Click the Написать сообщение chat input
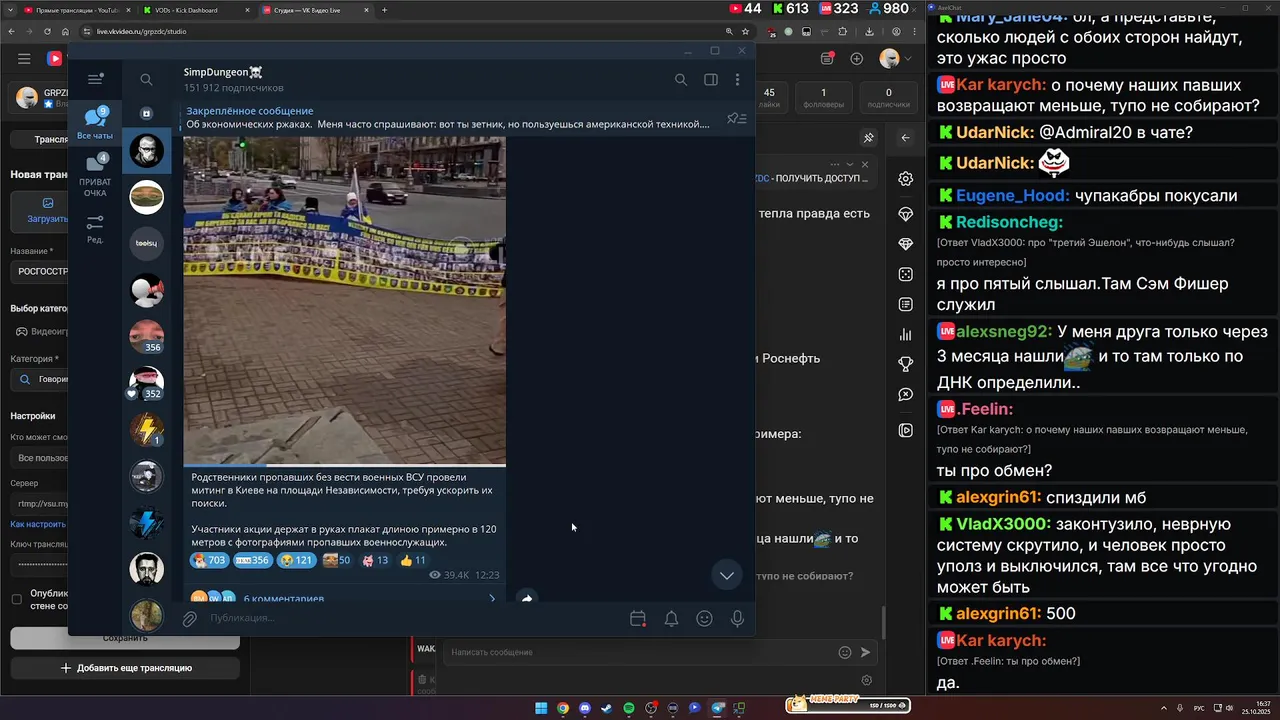 640,652
